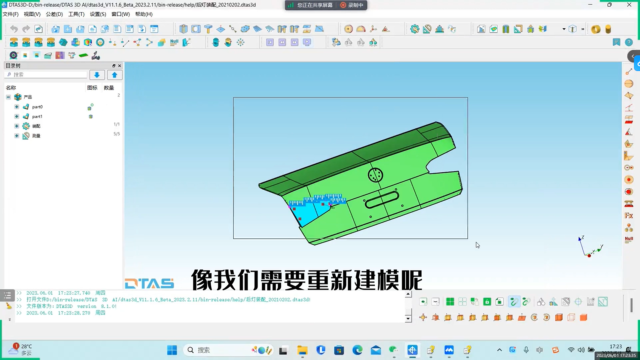640x360 pixels.
Task: Click the round gold ring icon in second toolbar row
Action: tap(100, 42)
